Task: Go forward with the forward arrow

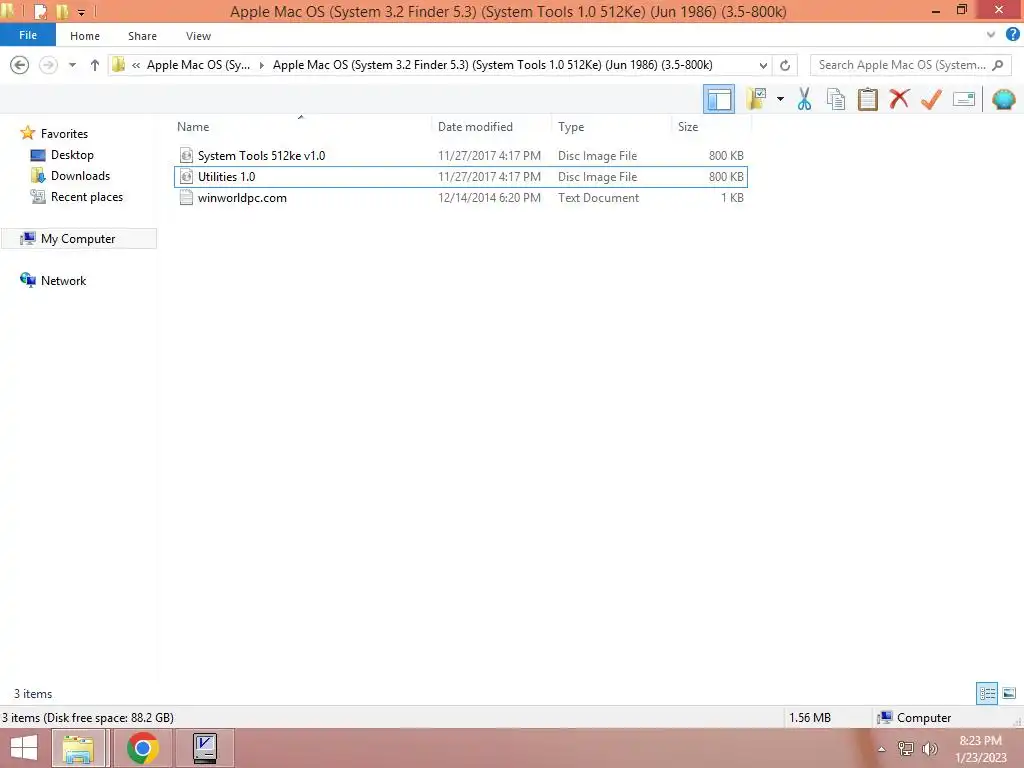Action: [48, 65]
